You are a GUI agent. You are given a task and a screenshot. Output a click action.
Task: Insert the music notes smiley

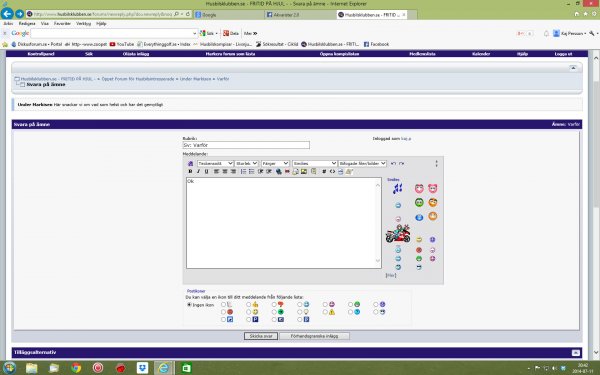tap(398, 188)
